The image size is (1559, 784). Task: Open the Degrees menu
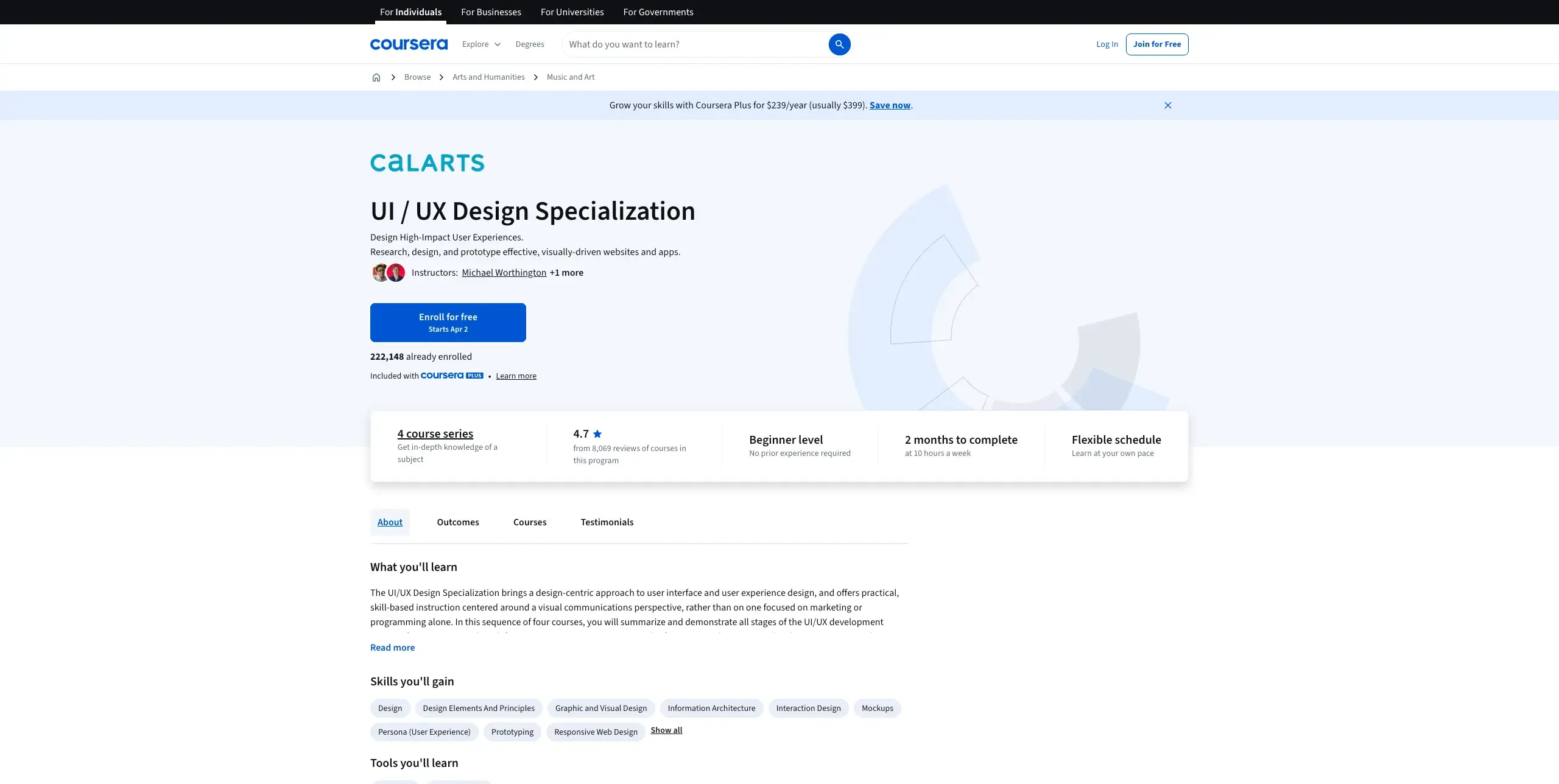tap(529, 44)
